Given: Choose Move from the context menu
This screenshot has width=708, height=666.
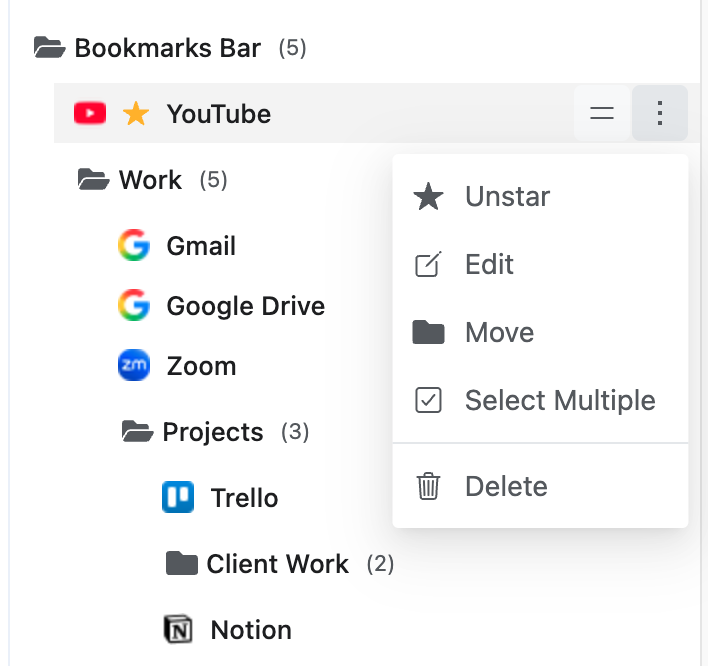Looking at the screenshot, I should (x=540, y=332).
